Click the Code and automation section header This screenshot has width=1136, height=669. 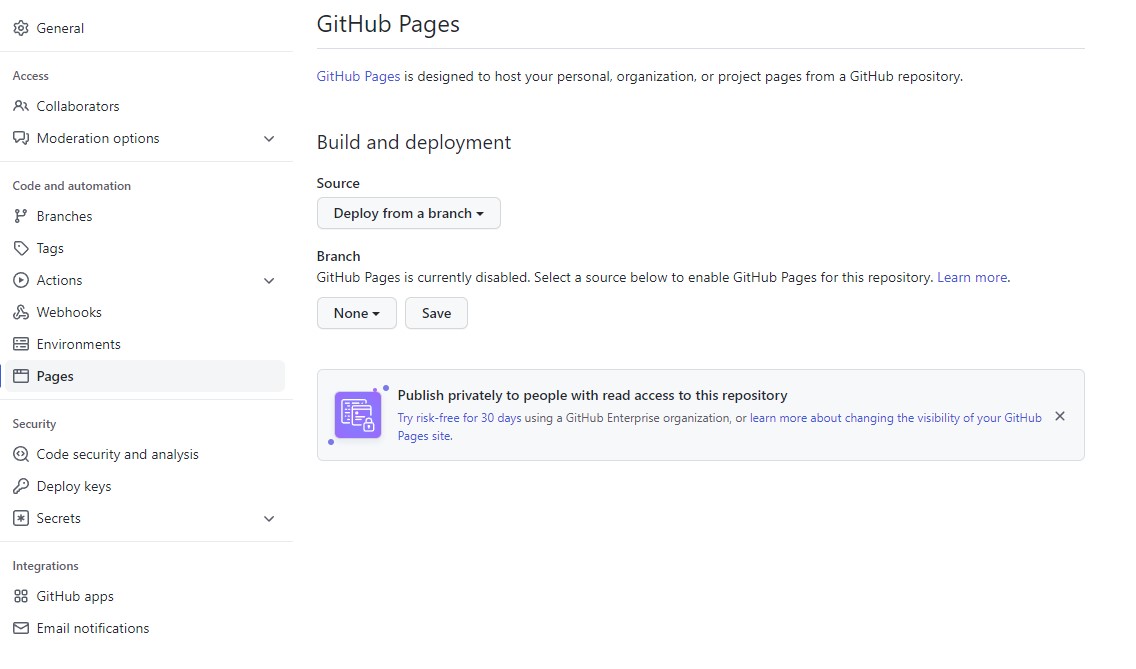point(72,186)
